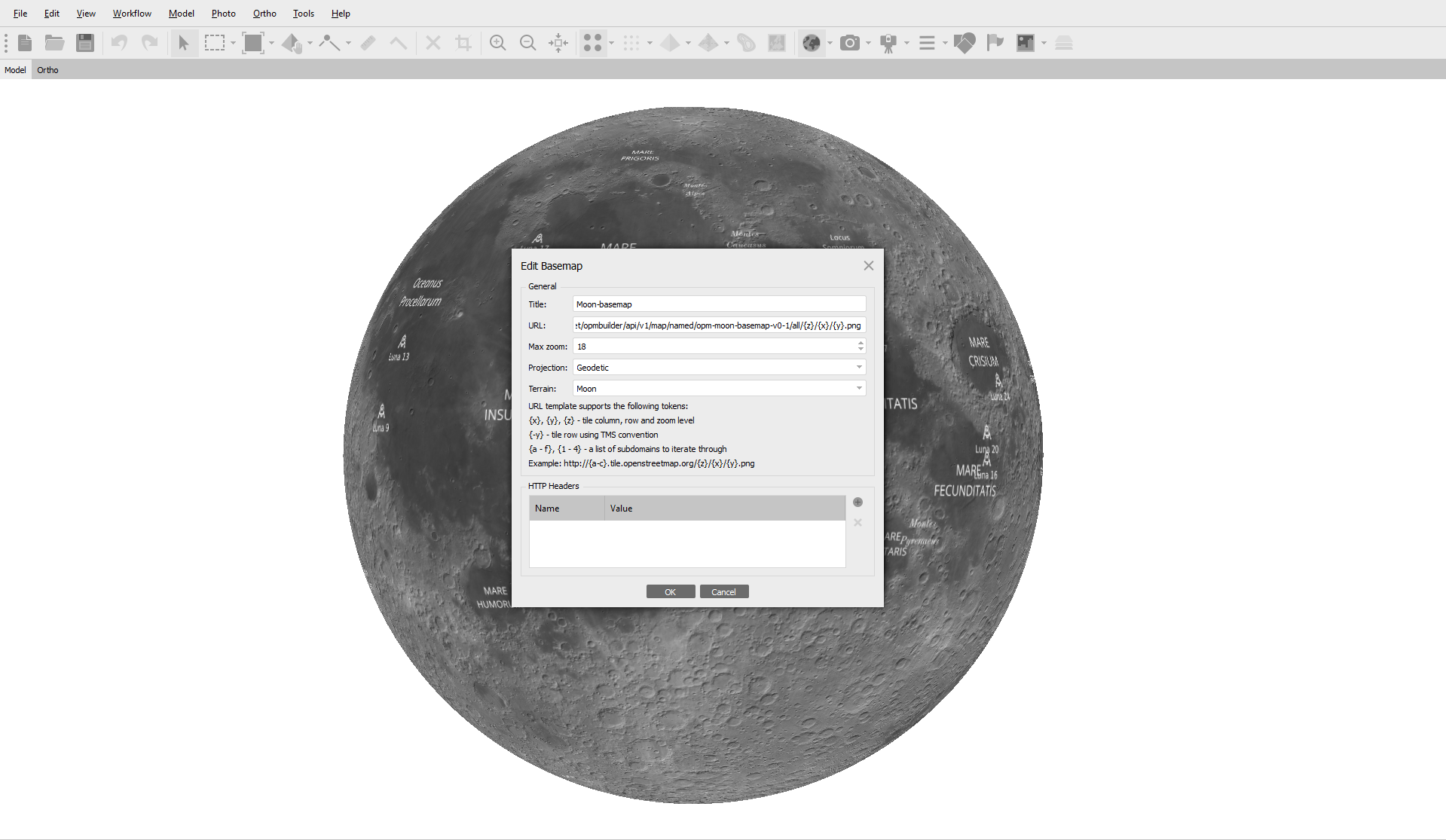Open the Projection dropdown showing Geodetic
The image size is (1446, 840).
click(x=719, y=367)
